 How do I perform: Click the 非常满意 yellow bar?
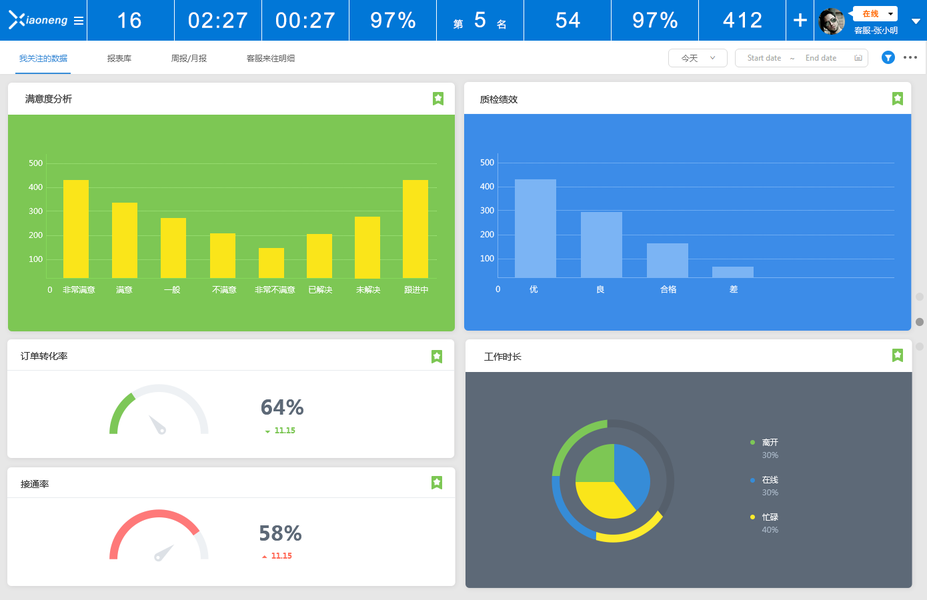76,229
